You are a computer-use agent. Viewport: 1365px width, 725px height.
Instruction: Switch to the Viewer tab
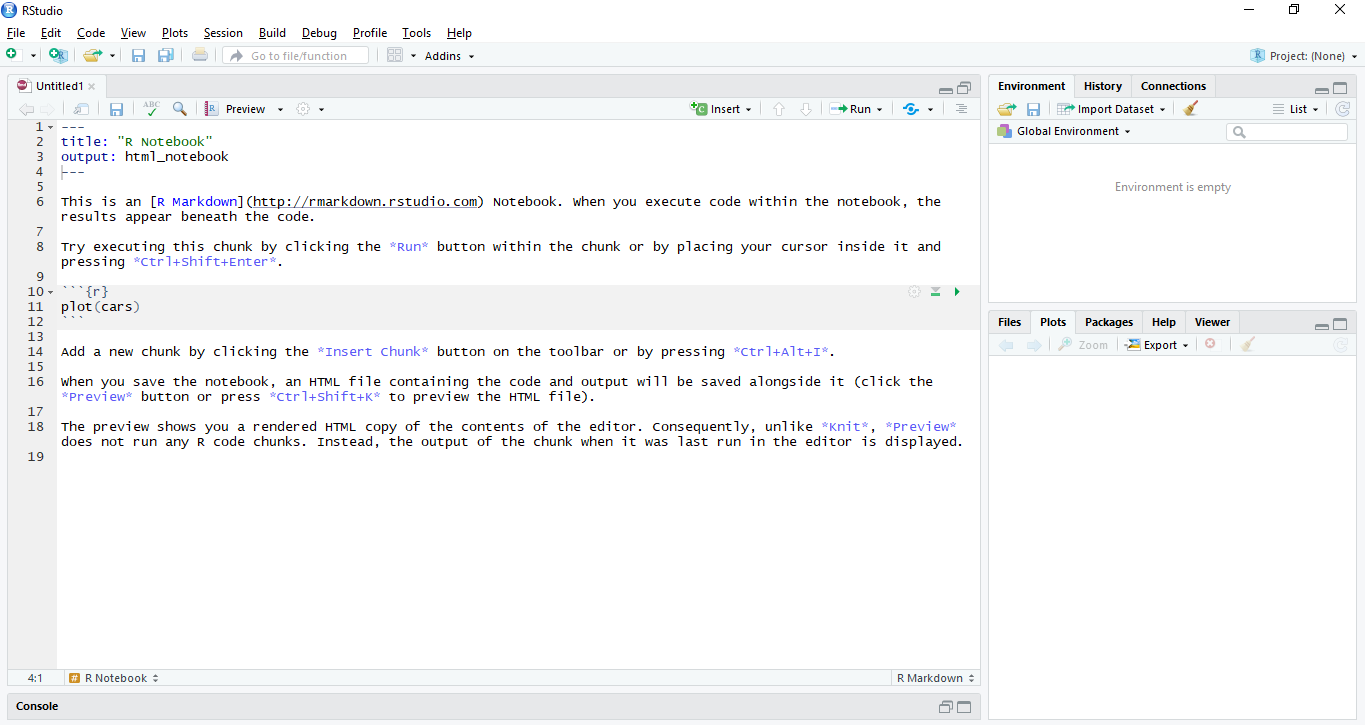click(1212, 322)
